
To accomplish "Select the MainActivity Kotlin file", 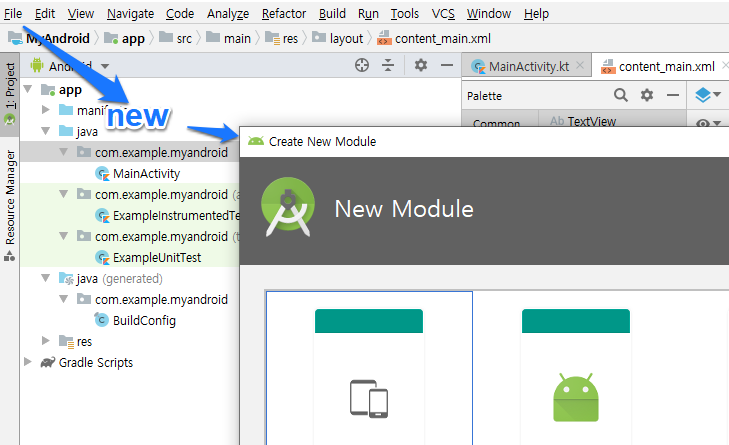I will click(x=138, y=173).
